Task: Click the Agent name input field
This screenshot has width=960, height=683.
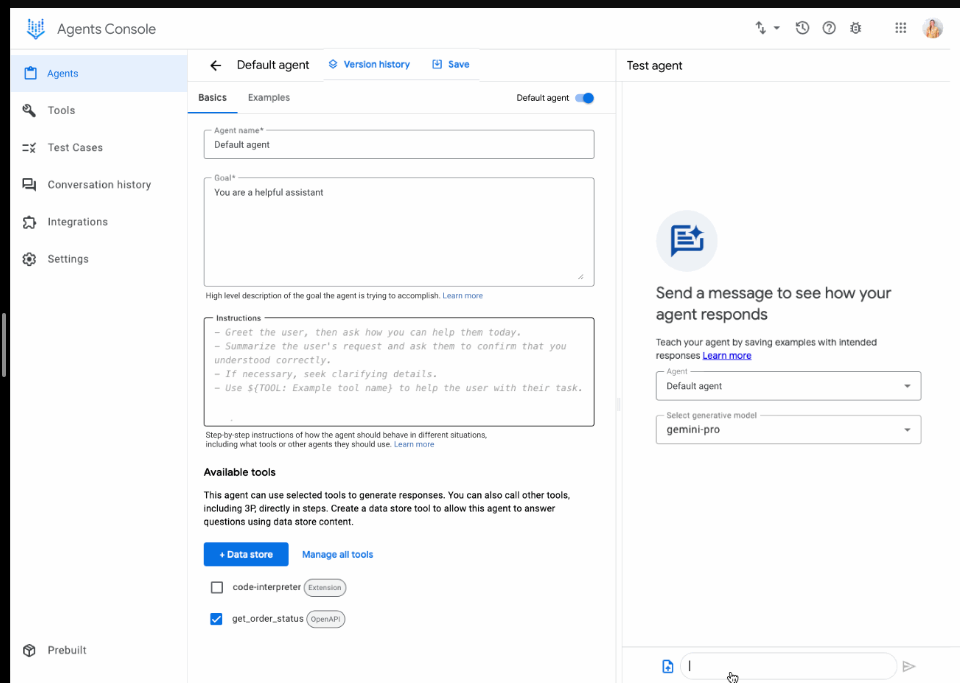Action: tap(398, 145)
